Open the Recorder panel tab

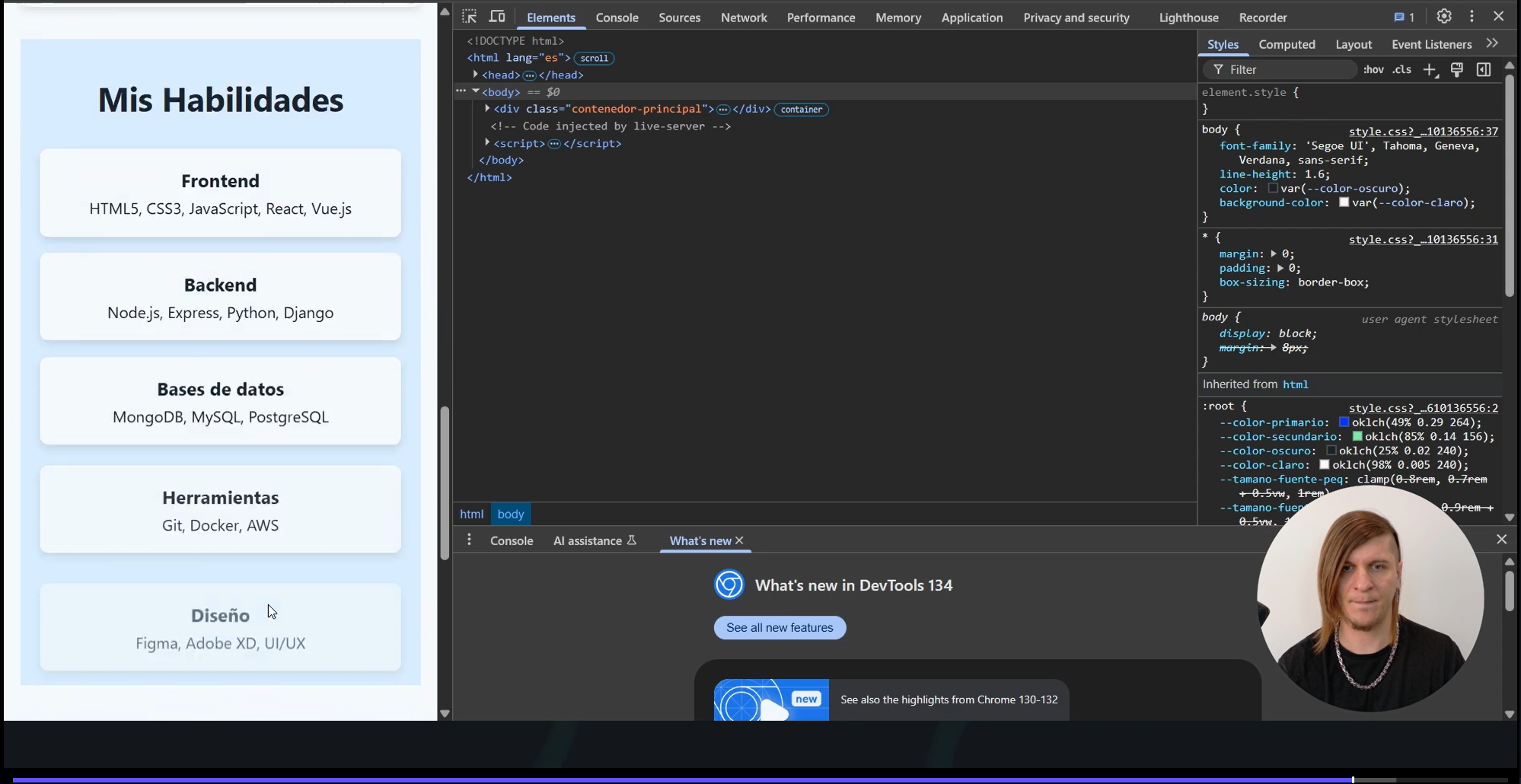pos(1262,18)
